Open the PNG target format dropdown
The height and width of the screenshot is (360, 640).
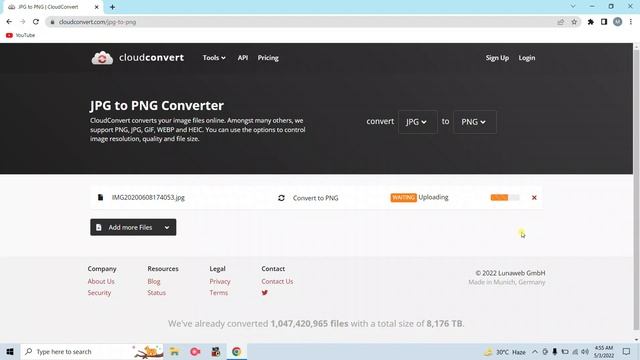(474, 122)
